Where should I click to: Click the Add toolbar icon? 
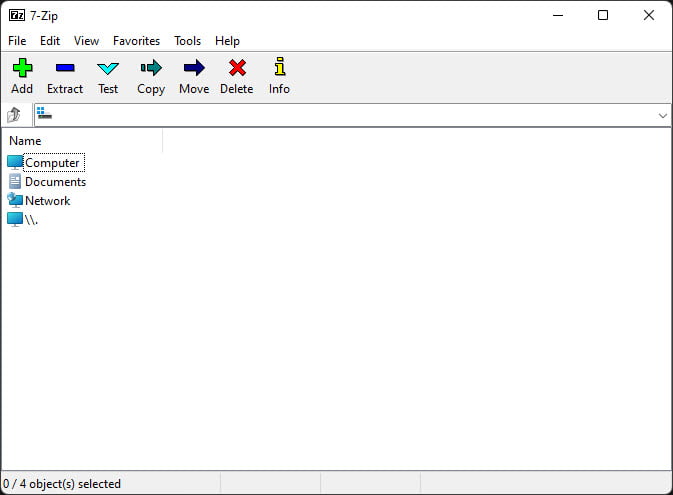[22, 68]
